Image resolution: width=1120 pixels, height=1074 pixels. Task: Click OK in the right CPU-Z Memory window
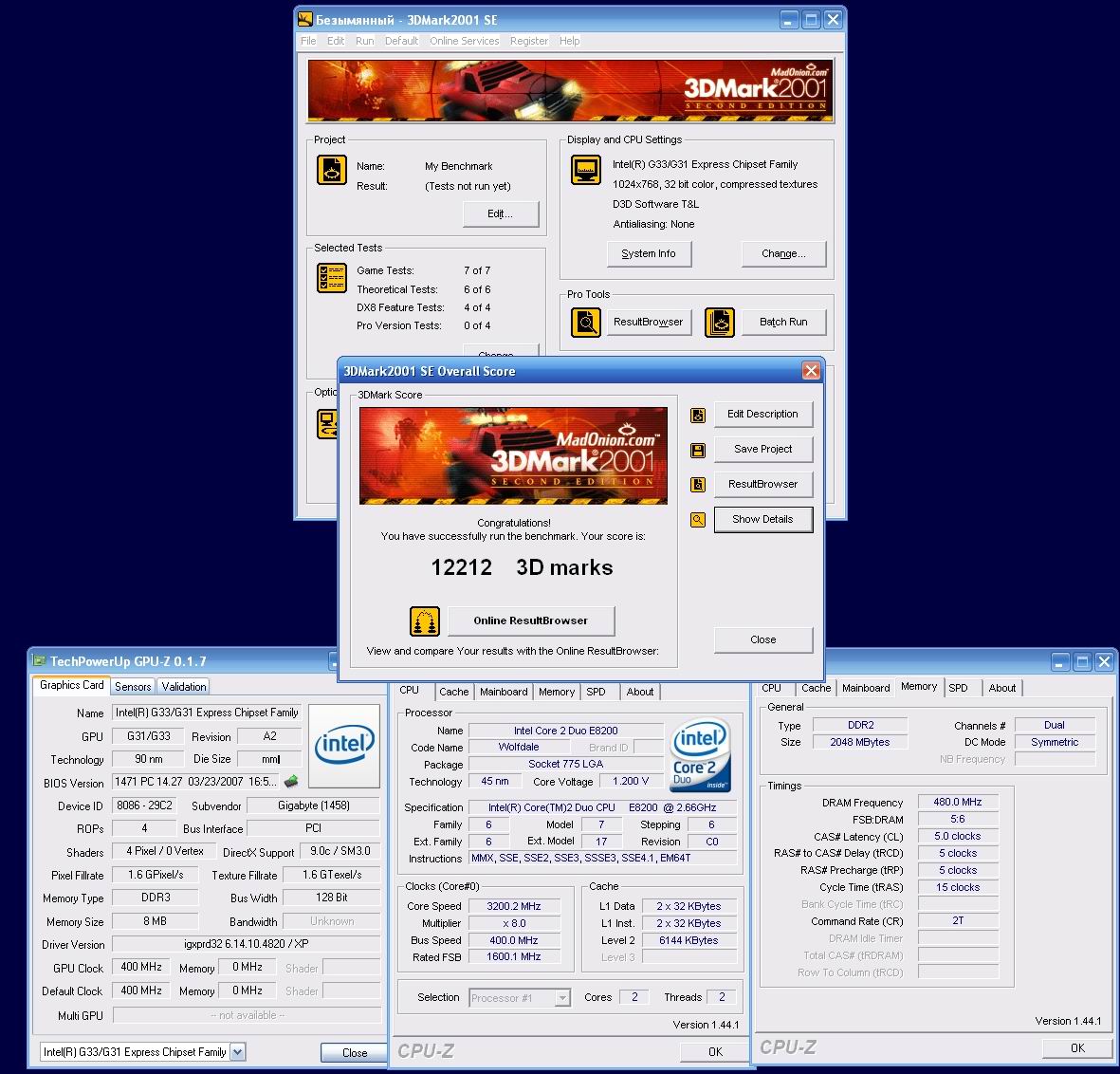[x=1077, y=1048]
